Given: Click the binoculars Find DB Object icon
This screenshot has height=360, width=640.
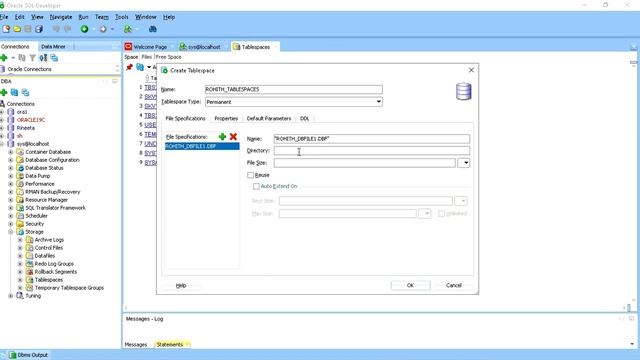Looking at the screenshot, I should pyautogui.click(x=153, y=29).
